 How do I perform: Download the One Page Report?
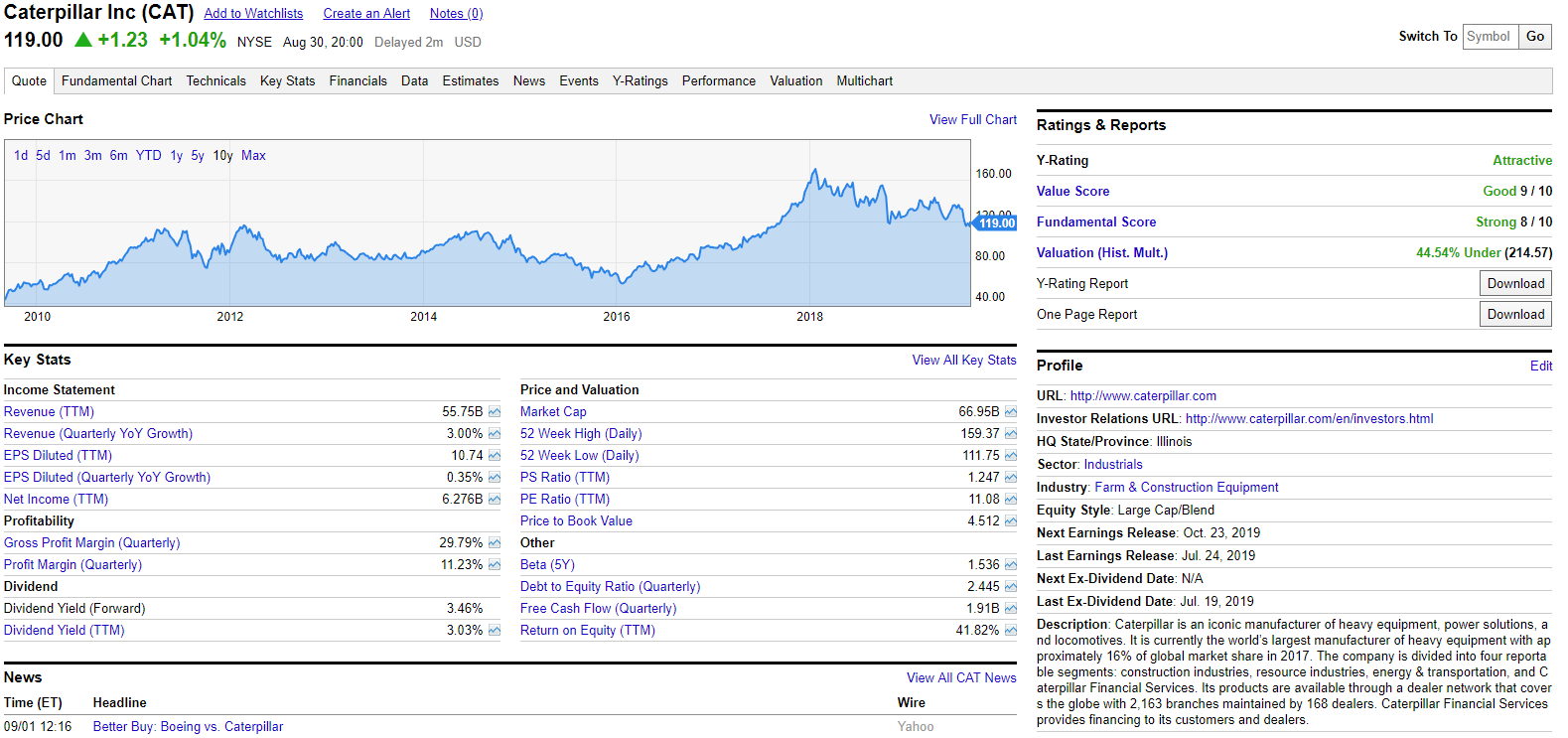pos(1515,314)
